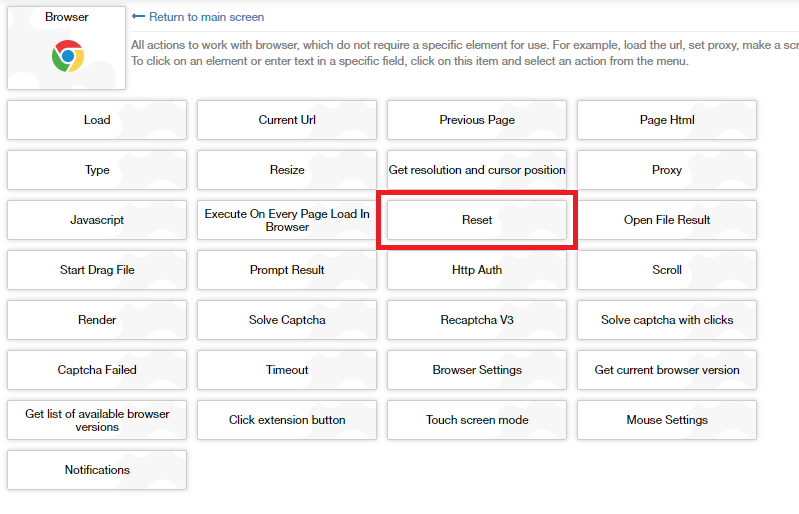Open Browser Settings action
799x514 pixels.
[477, 370]
